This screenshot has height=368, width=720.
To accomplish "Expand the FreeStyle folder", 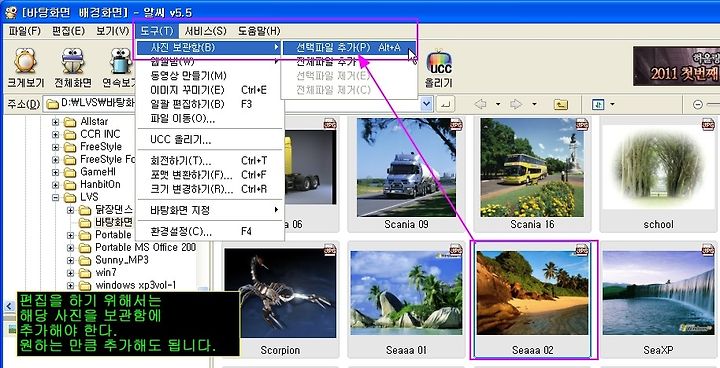I will coord(56,147).
